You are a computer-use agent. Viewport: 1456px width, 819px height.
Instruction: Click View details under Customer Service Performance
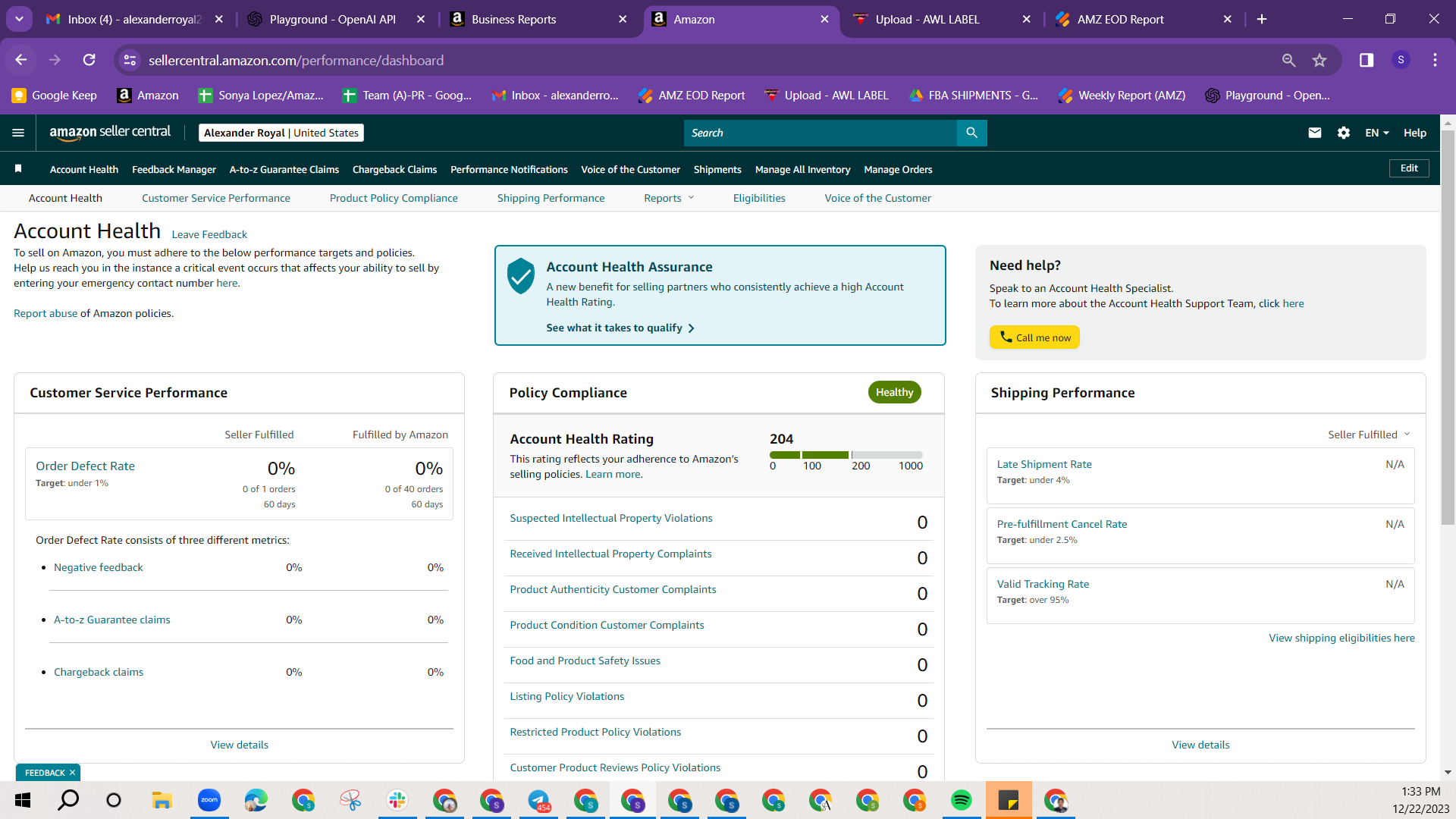(240, 745)
